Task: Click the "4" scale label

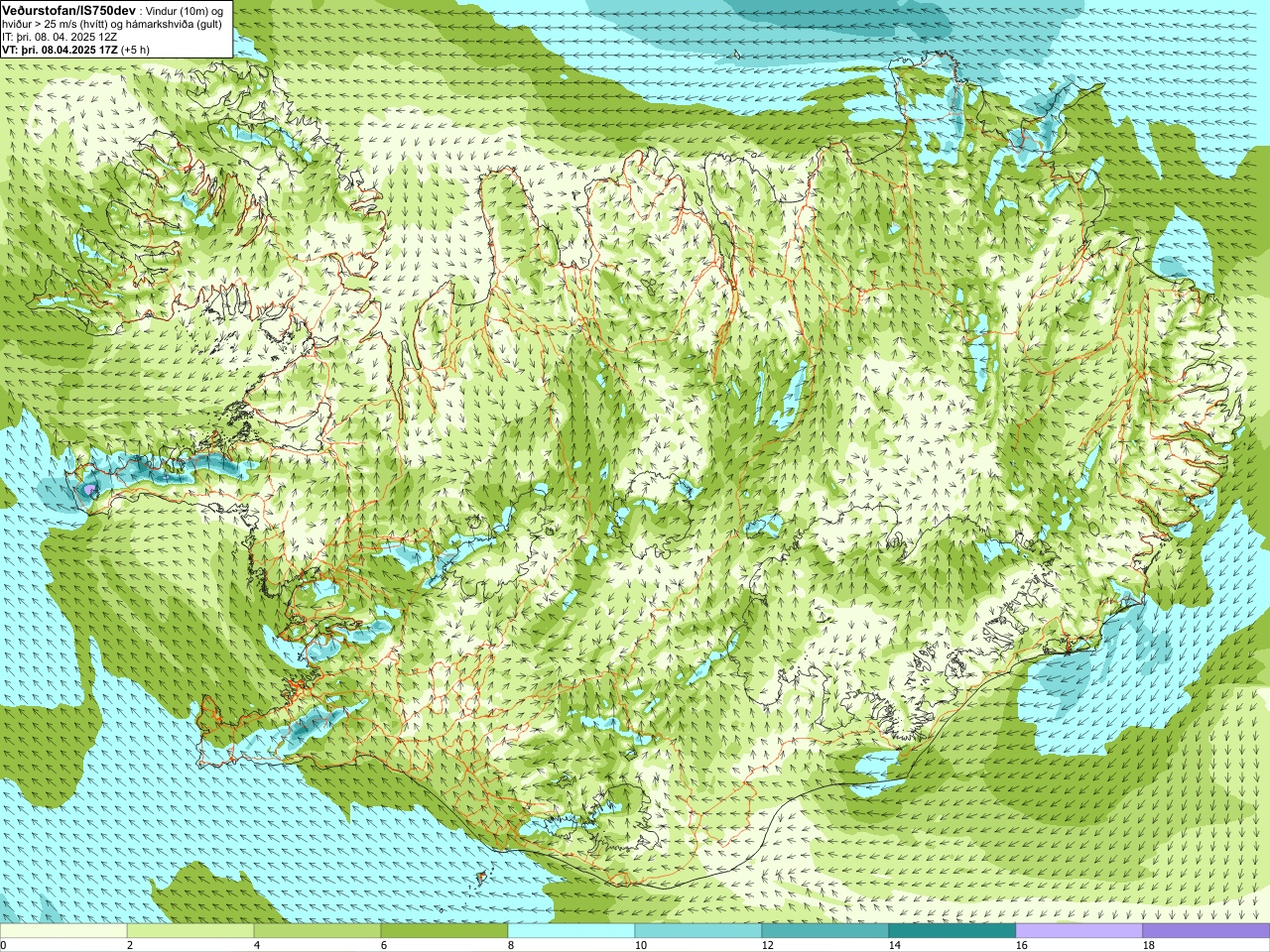Action: point(257,946)
